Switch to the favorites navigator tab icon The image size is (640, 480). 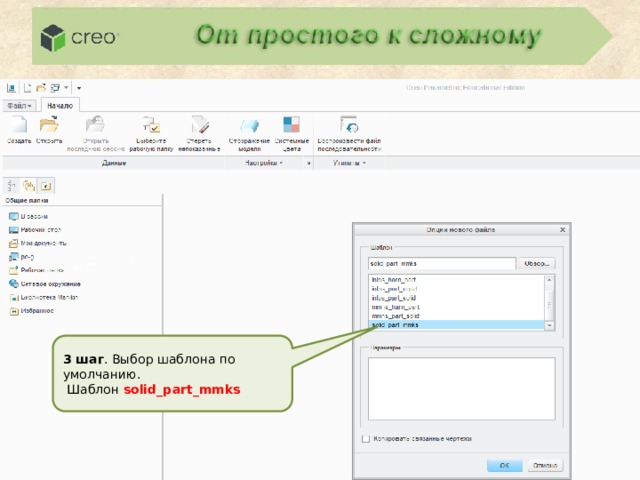point(46,186)
